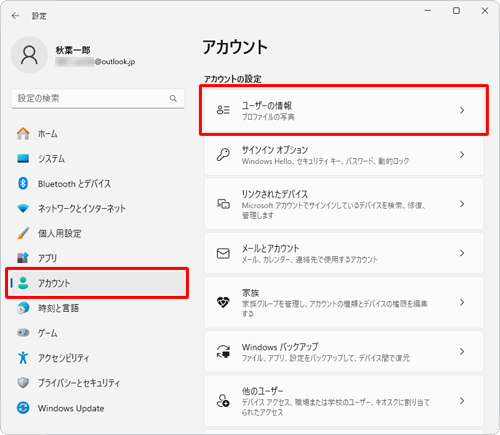Click the privacy shield icon

tap(23, 383)
